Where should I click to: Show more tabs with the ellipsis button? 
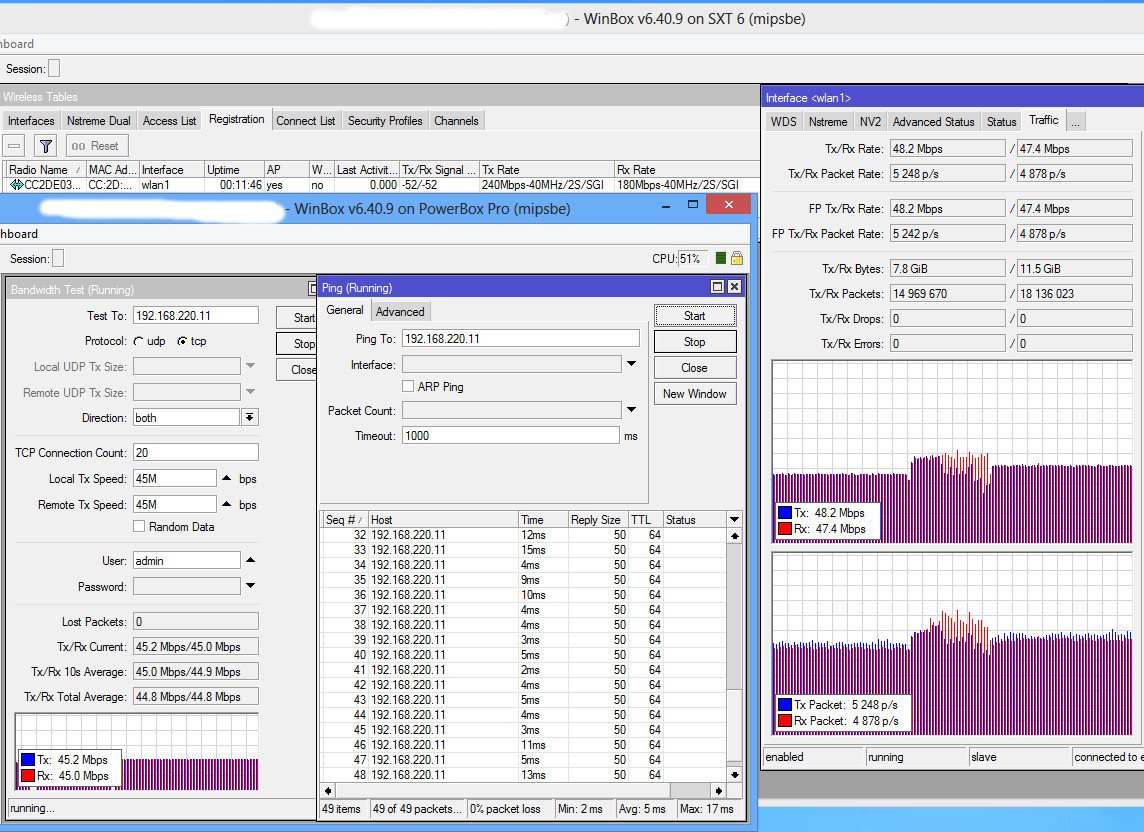point(1075,122)
